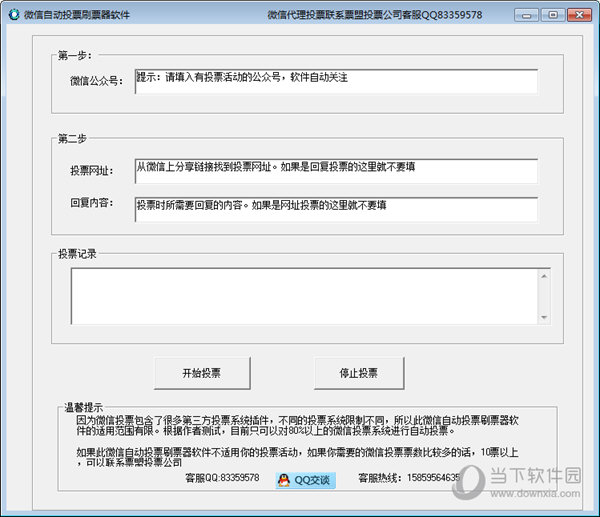Click the 投票网址 field label
This screenshot has width=600, height=517.
pos(92,171)
